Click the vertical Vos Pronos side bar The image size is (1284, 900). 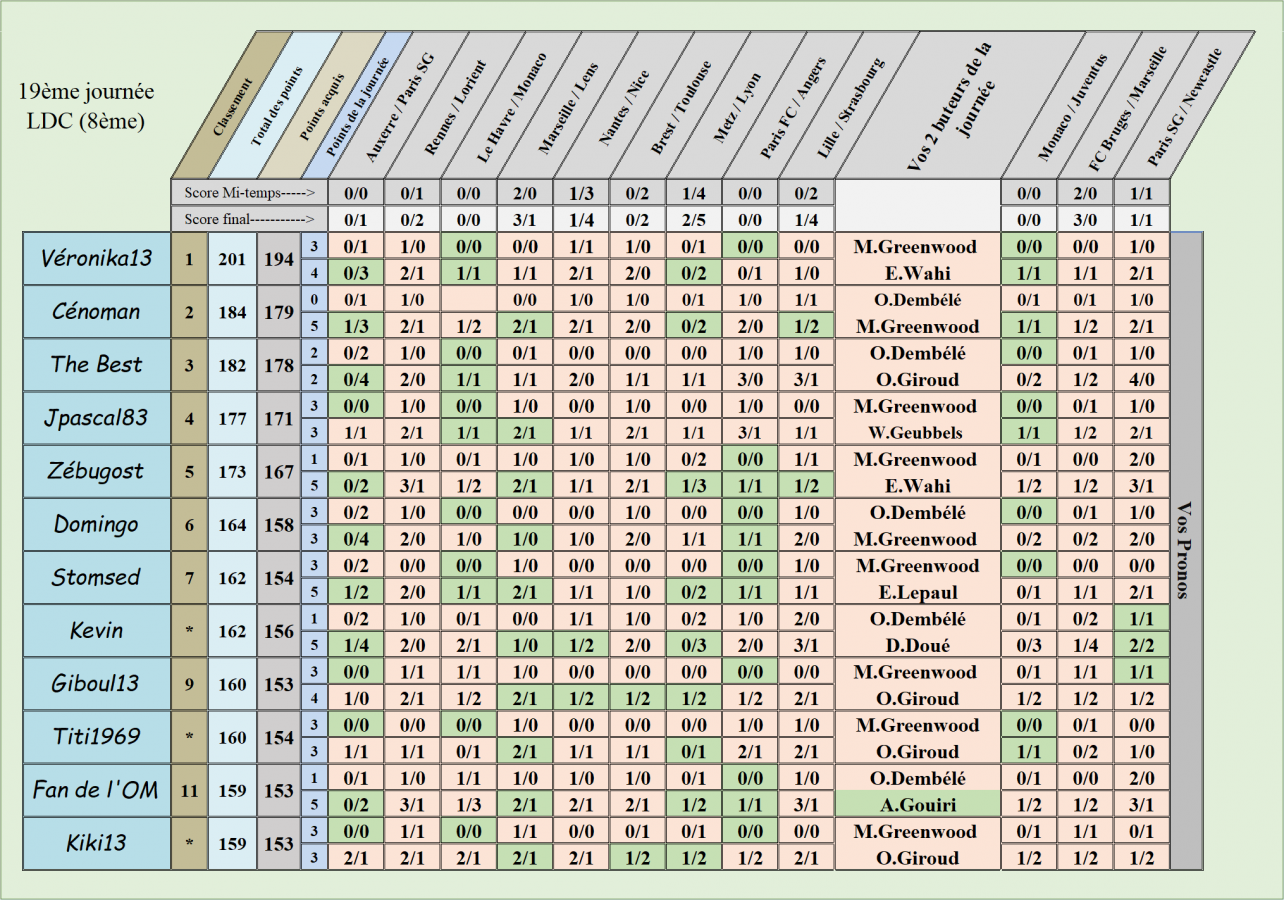point(1185,550)
